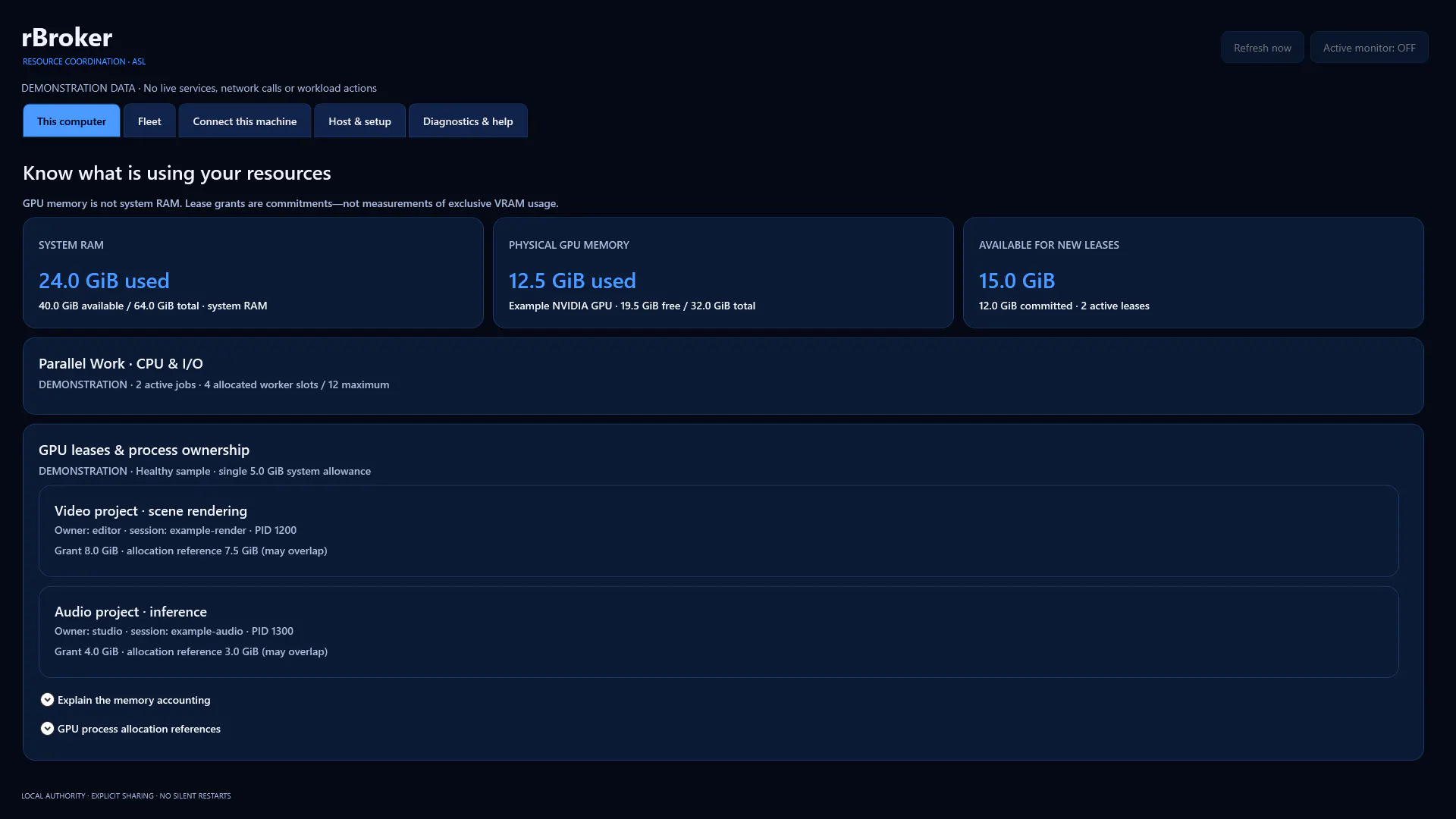1456x819 pixels.
Task: Click 'Example NVIDIA GPU · 19.5 GiB free' text
Action: 595,306
